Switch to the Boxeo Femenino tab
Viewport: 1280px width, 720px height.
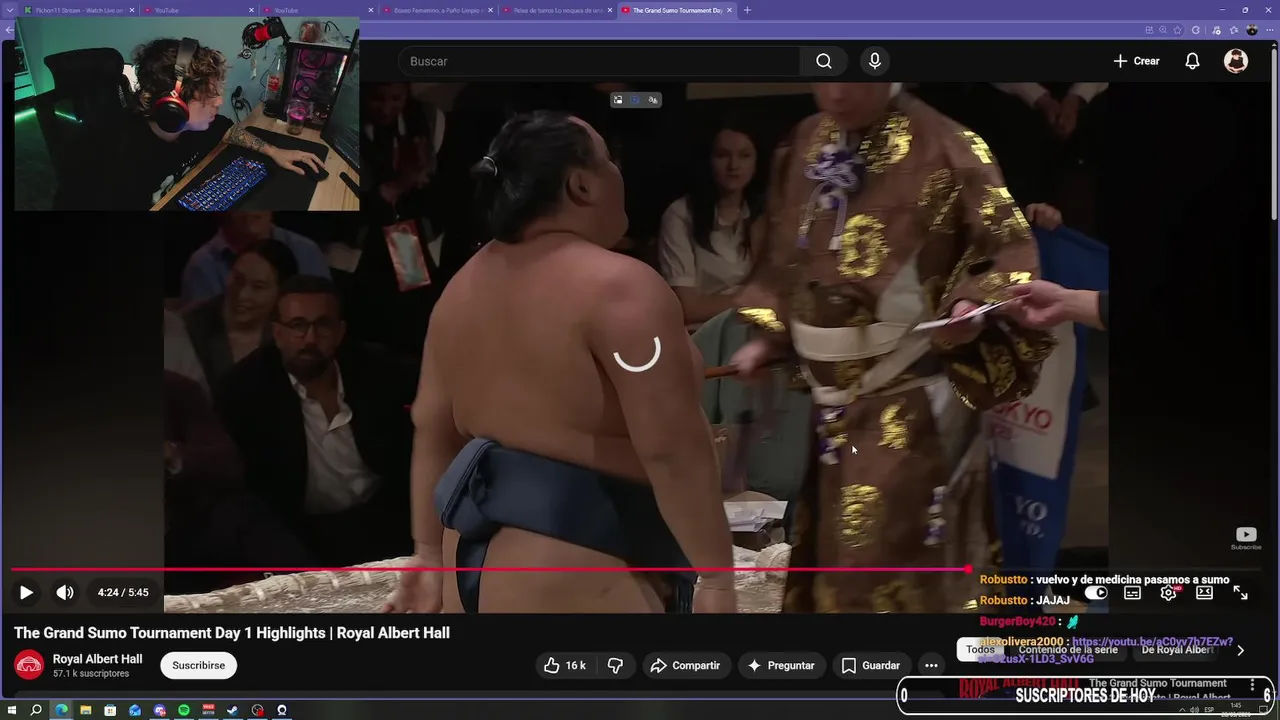437,10
